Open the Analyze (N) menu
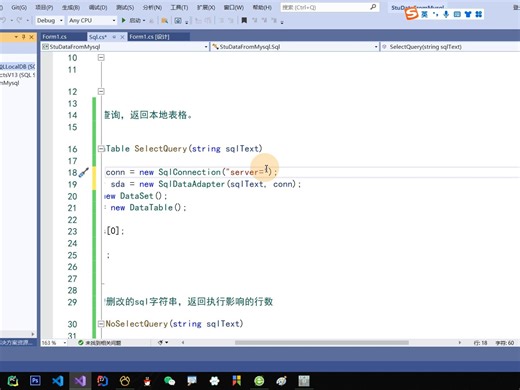Image resolution: width=520 pixels, height=390 pixels. (x=152, y=7)
